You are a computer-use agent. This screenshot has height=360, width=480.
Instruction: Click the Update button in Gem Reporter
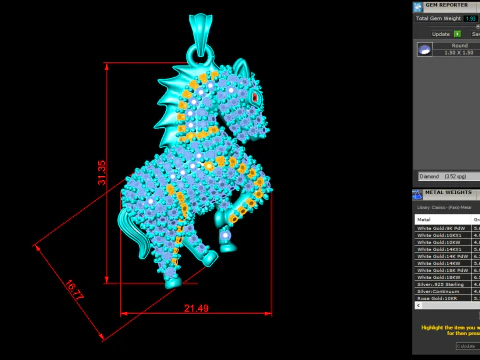441,34
